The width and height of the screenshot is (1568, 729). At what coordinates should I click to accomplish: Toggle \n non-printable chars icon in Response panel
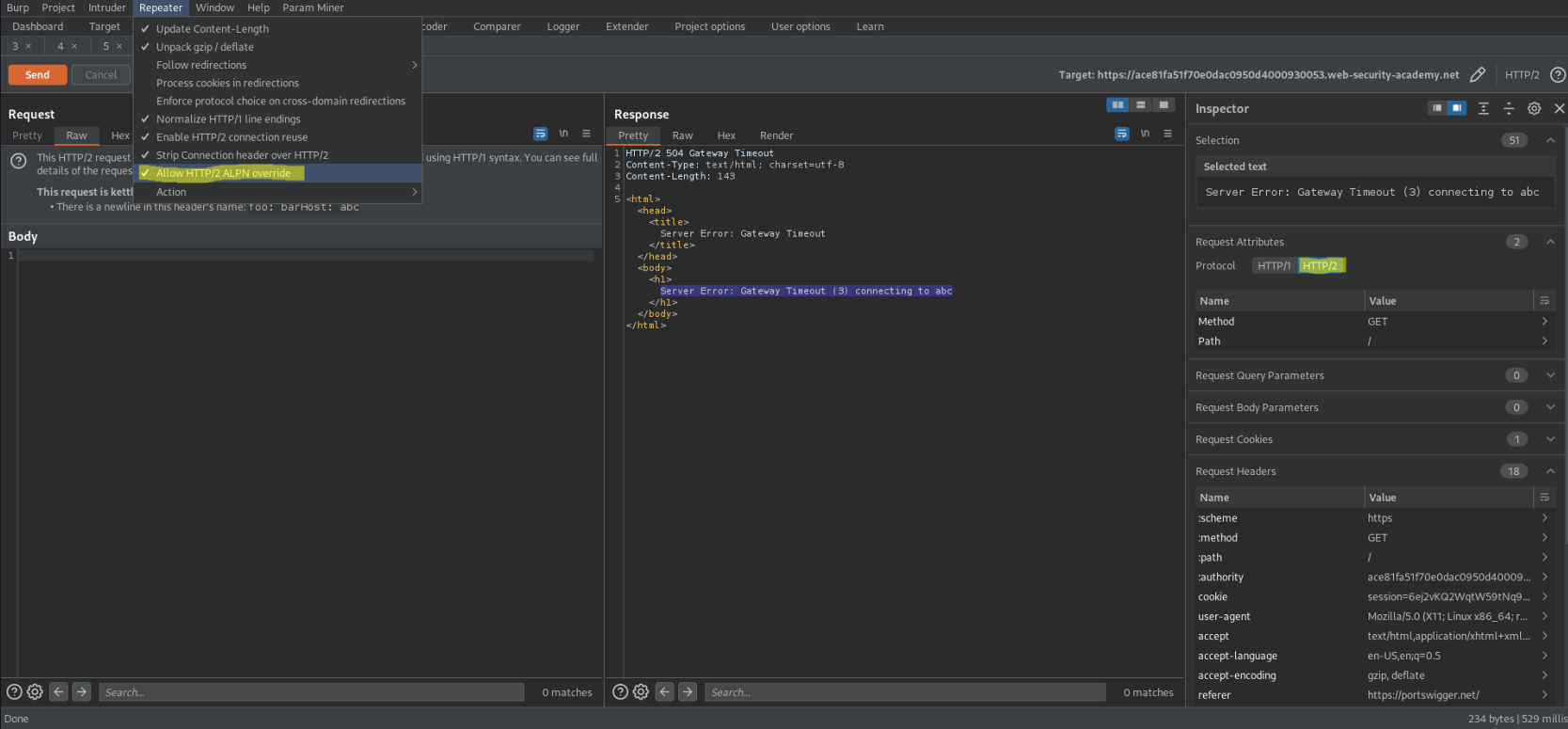pyautogui.click(x=1145, y=134)
